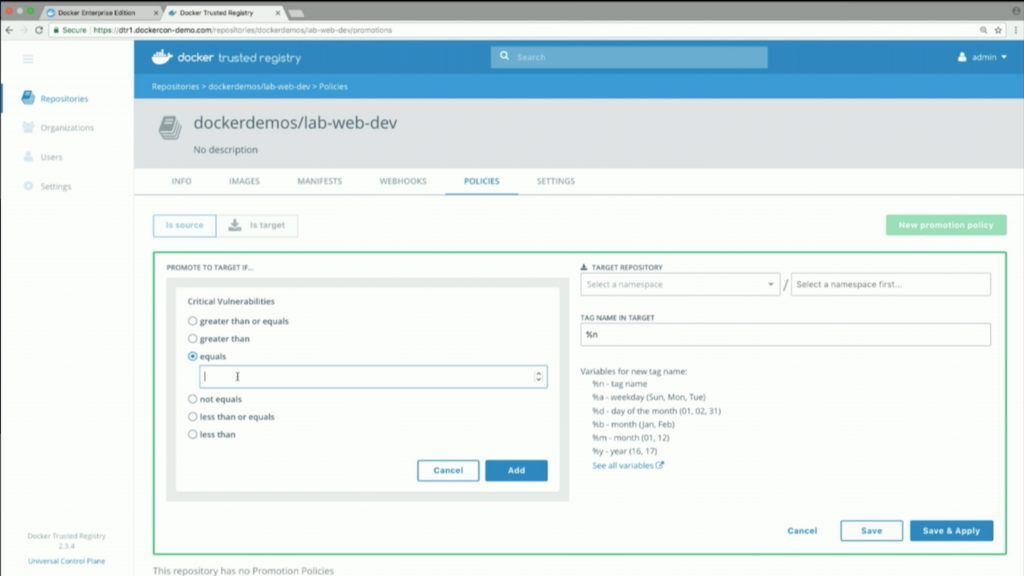Image resolution: width=1024 pixels, height=576 pixels.
Task: Click the Save button
Action: pyautogui.click(x=871, y=530)
